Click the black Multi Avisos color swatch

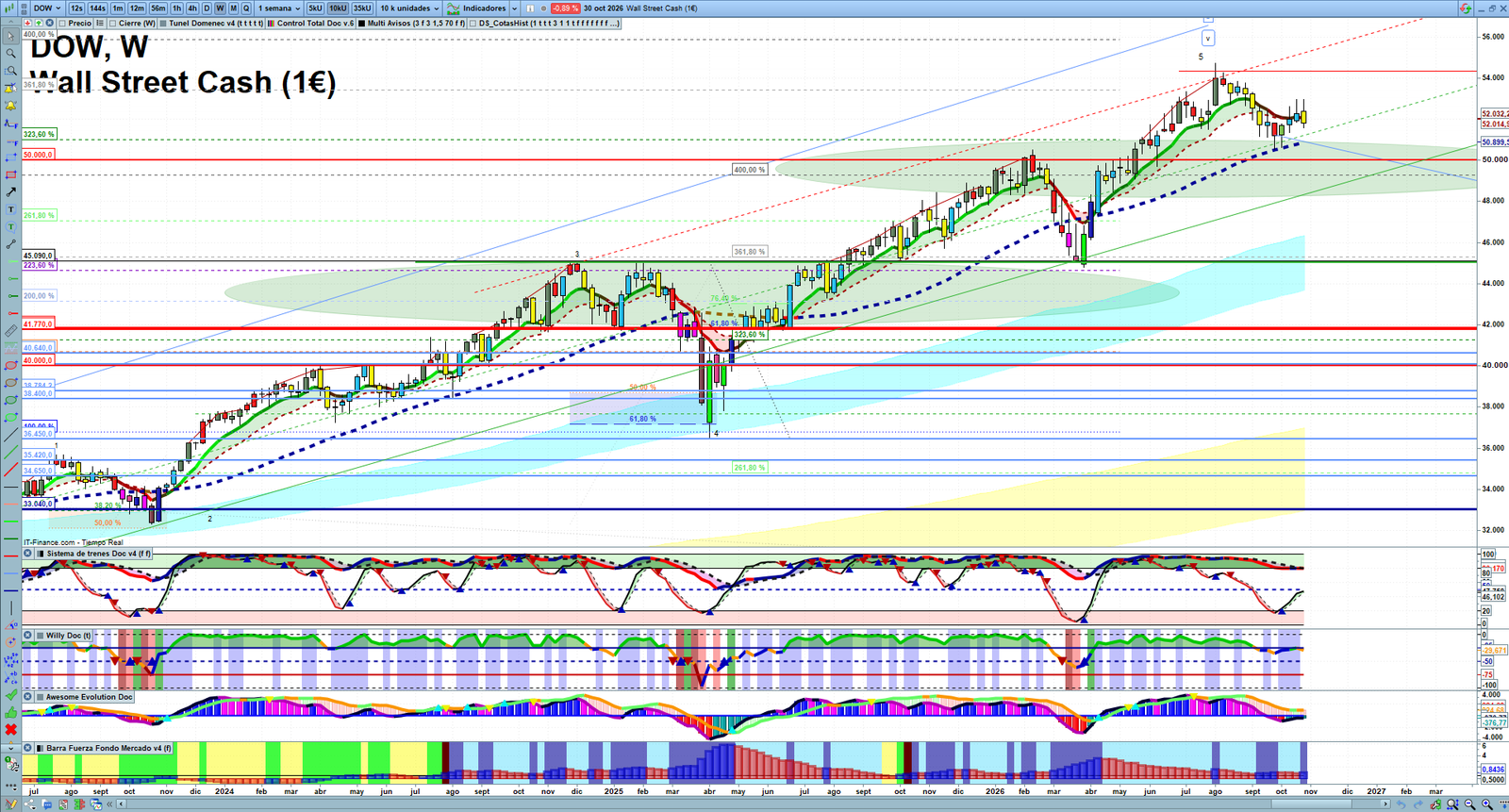(361, 24)
